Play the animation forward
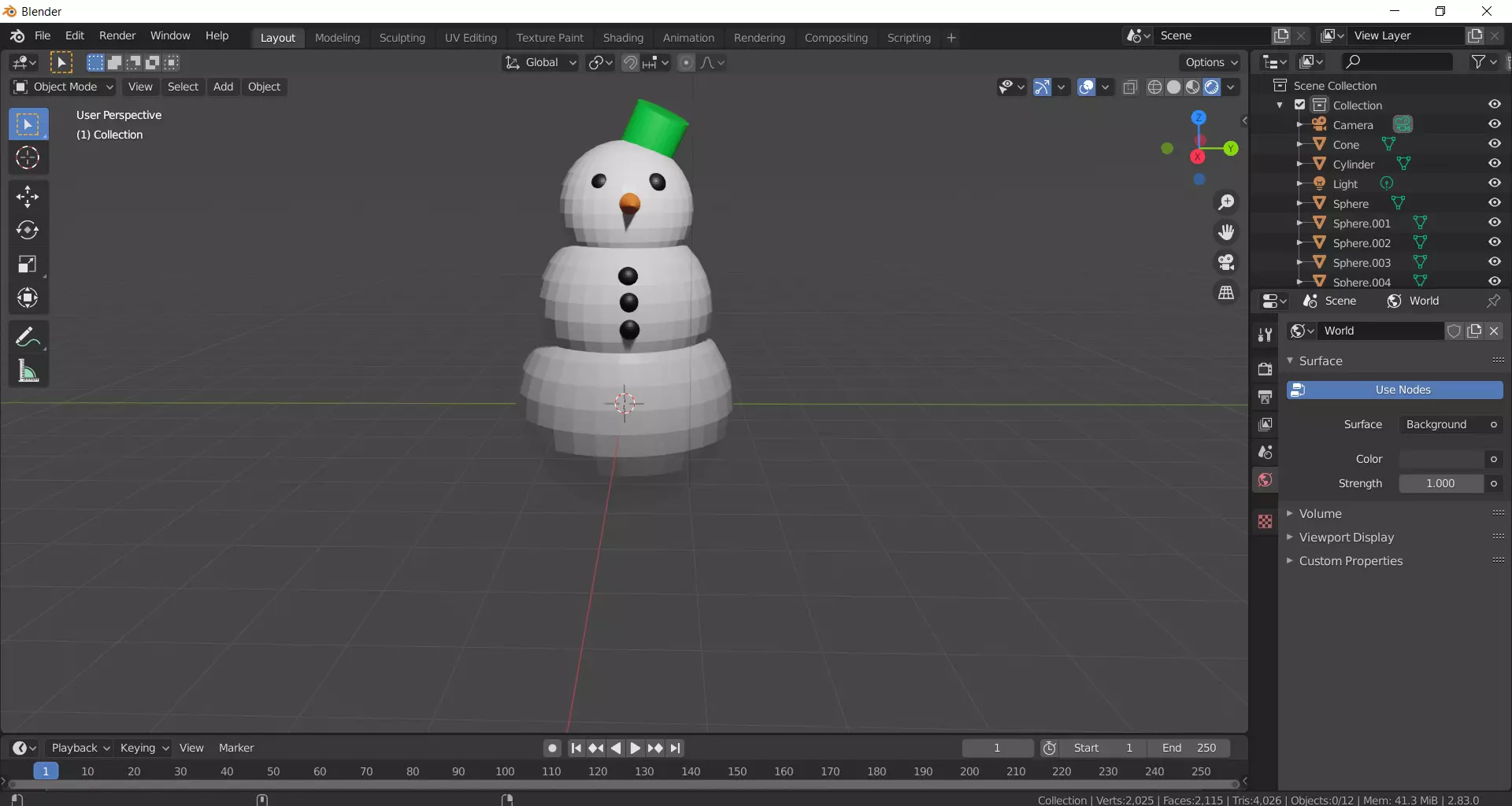The image size is (1512, 806). [x=635, y=748]
